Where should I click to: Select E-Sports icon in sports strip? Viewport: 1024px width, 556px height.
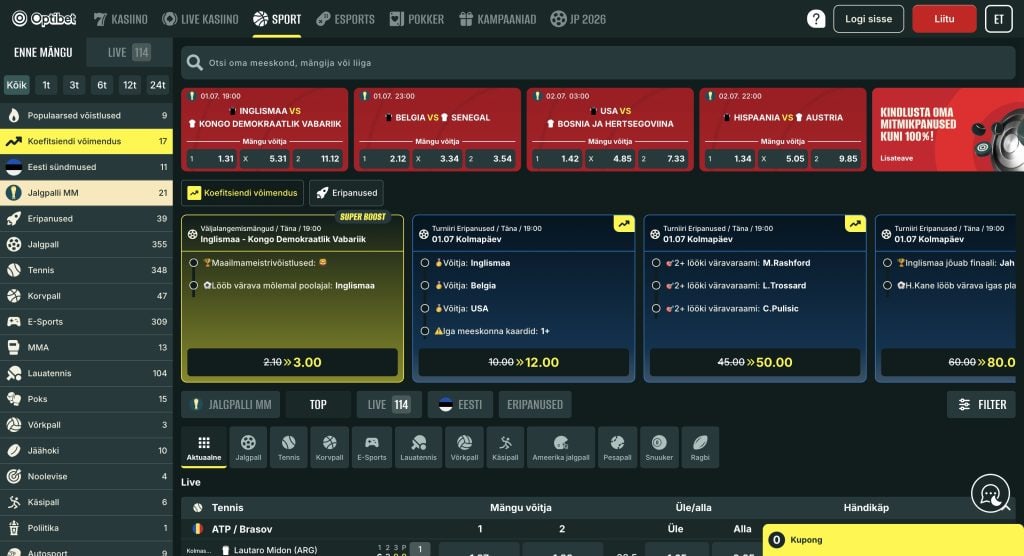click(372, 448)
